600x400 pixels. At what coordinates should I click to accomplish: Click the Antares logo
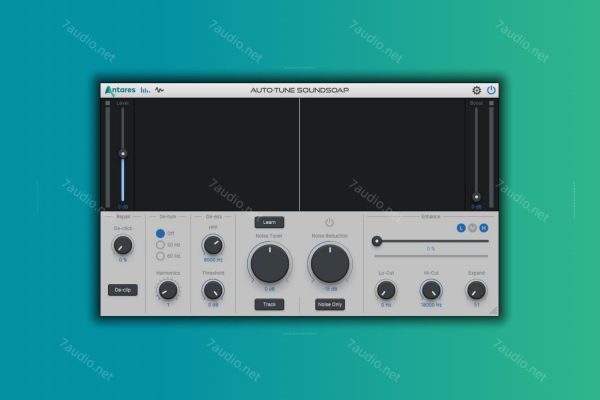(120, 90)
